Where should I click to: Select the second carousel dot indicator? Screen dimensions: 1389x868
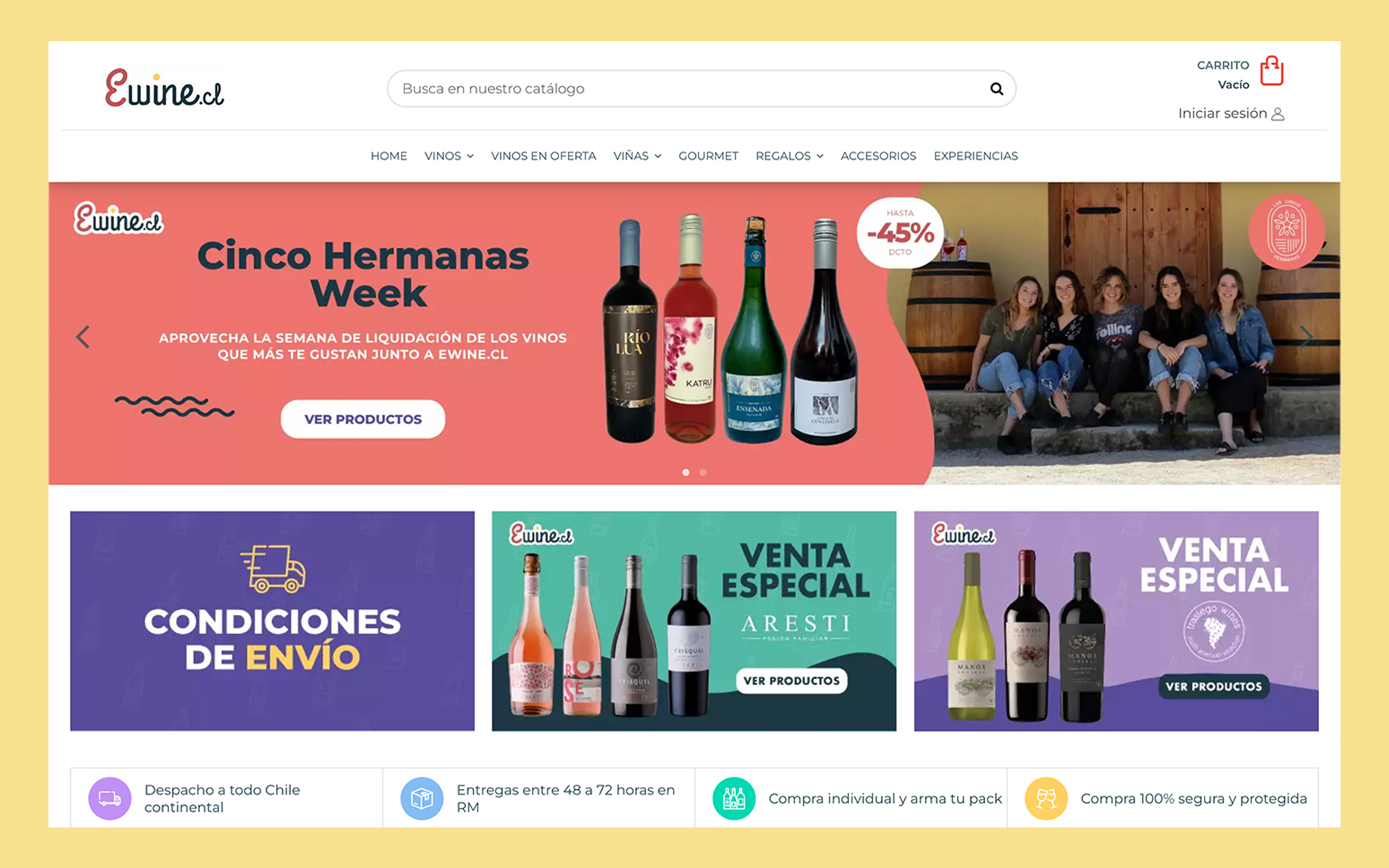(x=703, y=472)
